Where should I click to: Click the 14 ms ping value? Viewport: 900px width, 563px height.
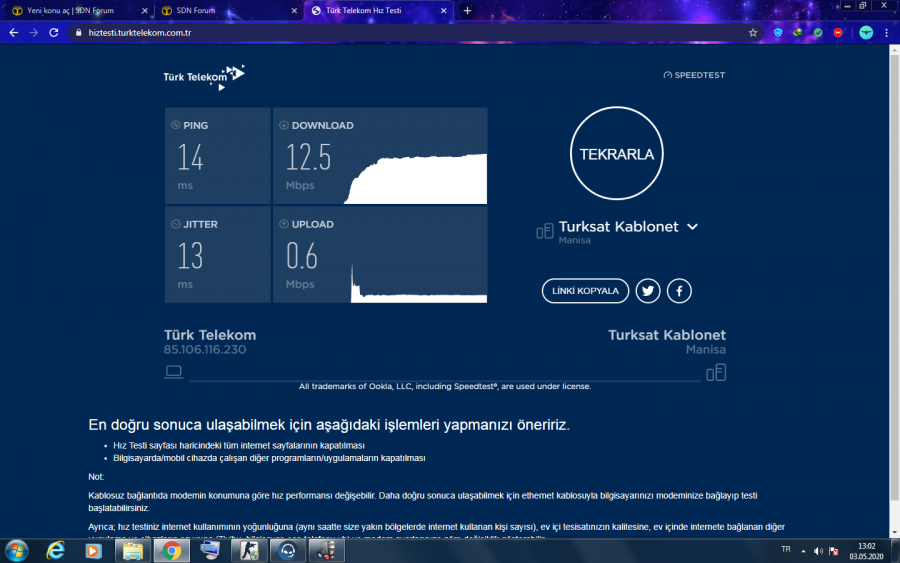[190, 158]
